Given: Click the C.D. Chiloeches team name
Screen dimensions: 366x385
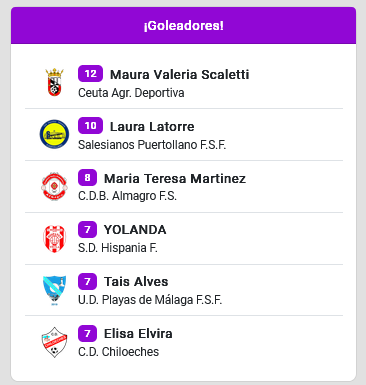Looking at the screenshot, I should click(118, 352).
